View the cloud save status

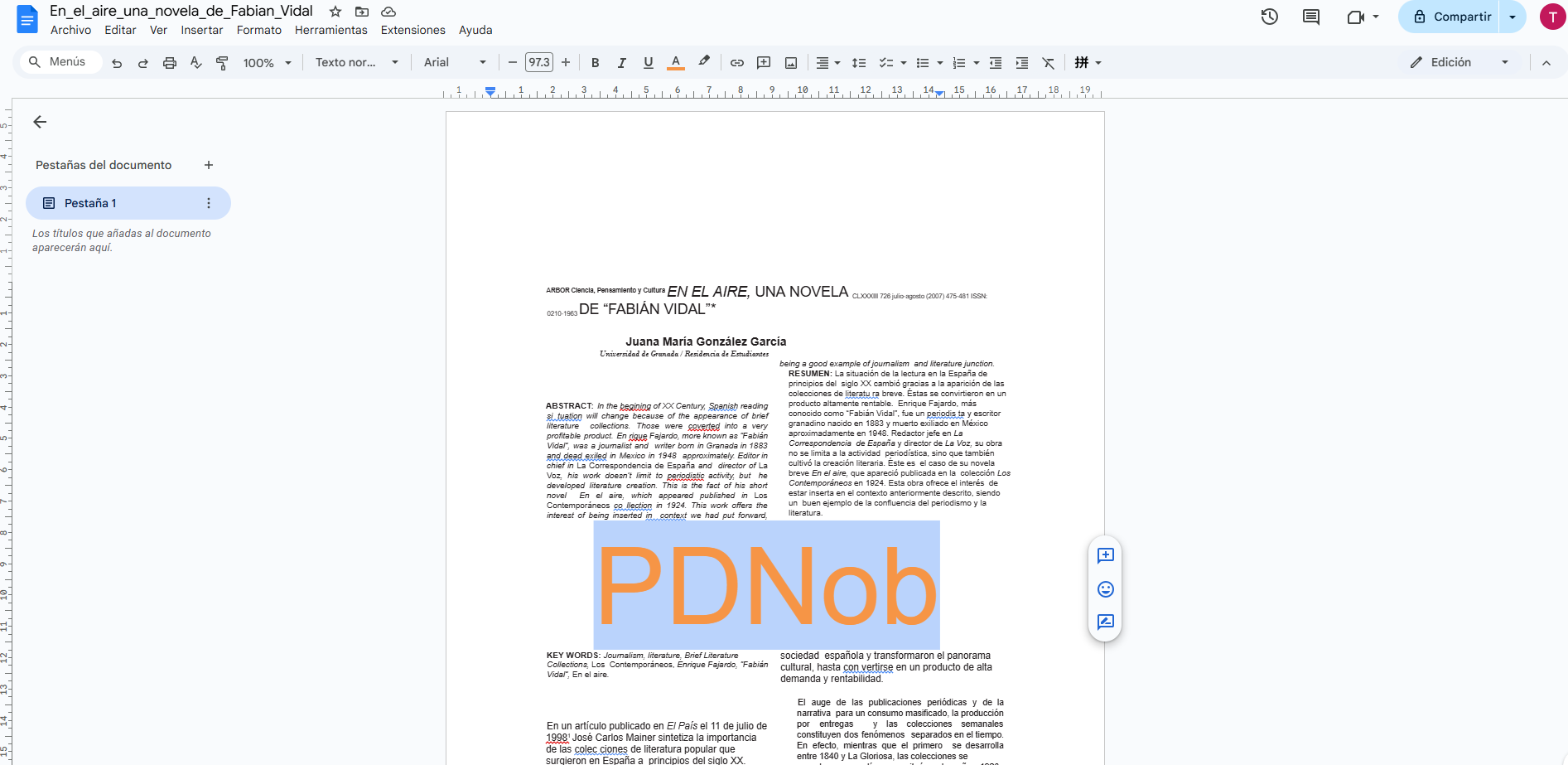388,12
